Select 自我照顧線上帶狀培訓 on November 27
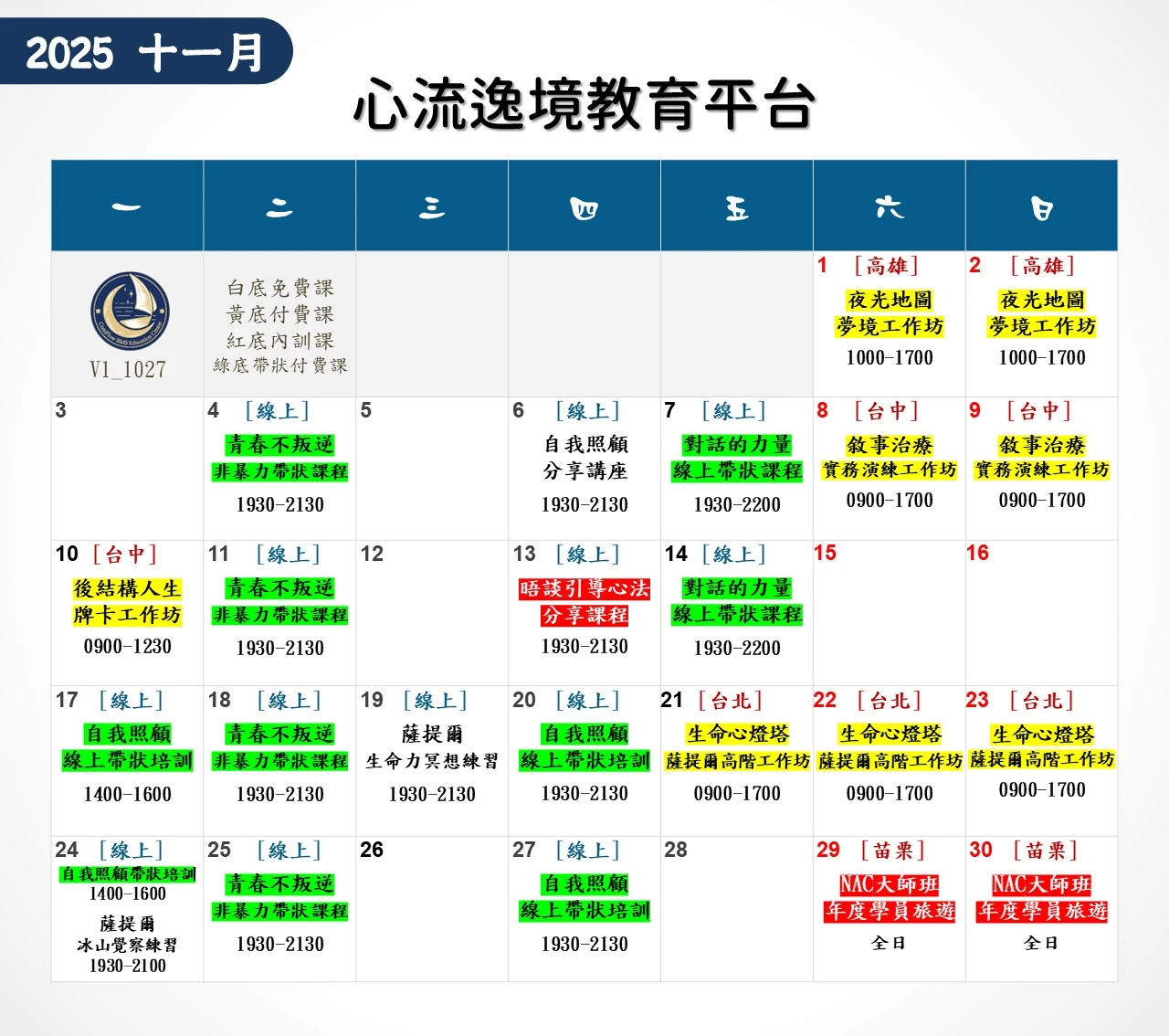 [x=584, y=897]
